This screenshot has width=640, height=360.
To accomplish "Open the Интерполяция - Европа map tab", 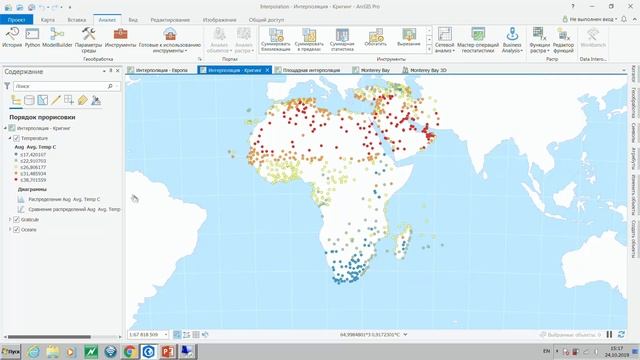I will click(x=161, y=70).
